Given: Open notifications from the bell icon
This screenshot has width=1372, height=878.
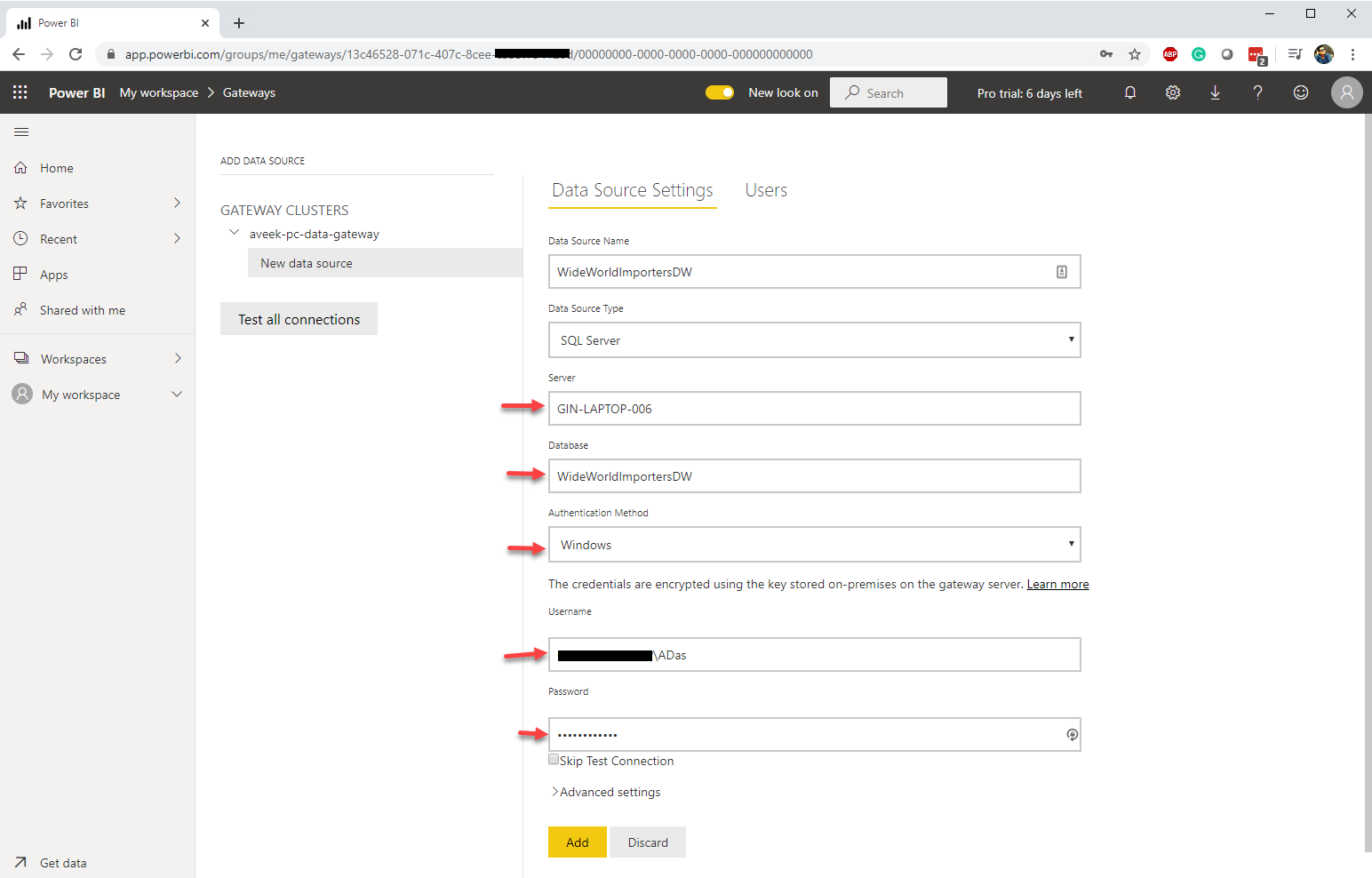Looking at the screenshot, I should 1129,92.
